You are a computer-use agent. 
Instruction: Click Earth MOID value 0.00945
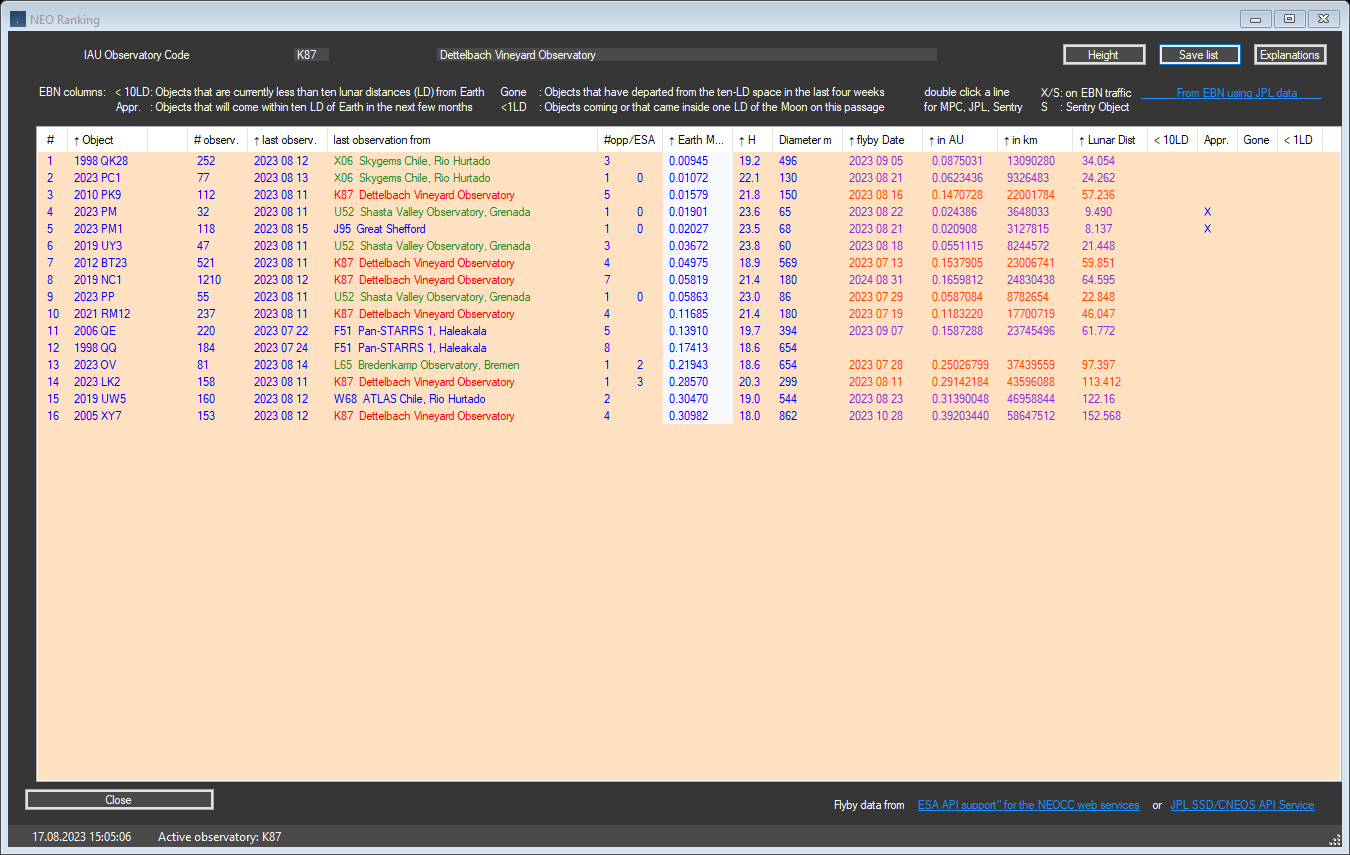click(688, 161)
